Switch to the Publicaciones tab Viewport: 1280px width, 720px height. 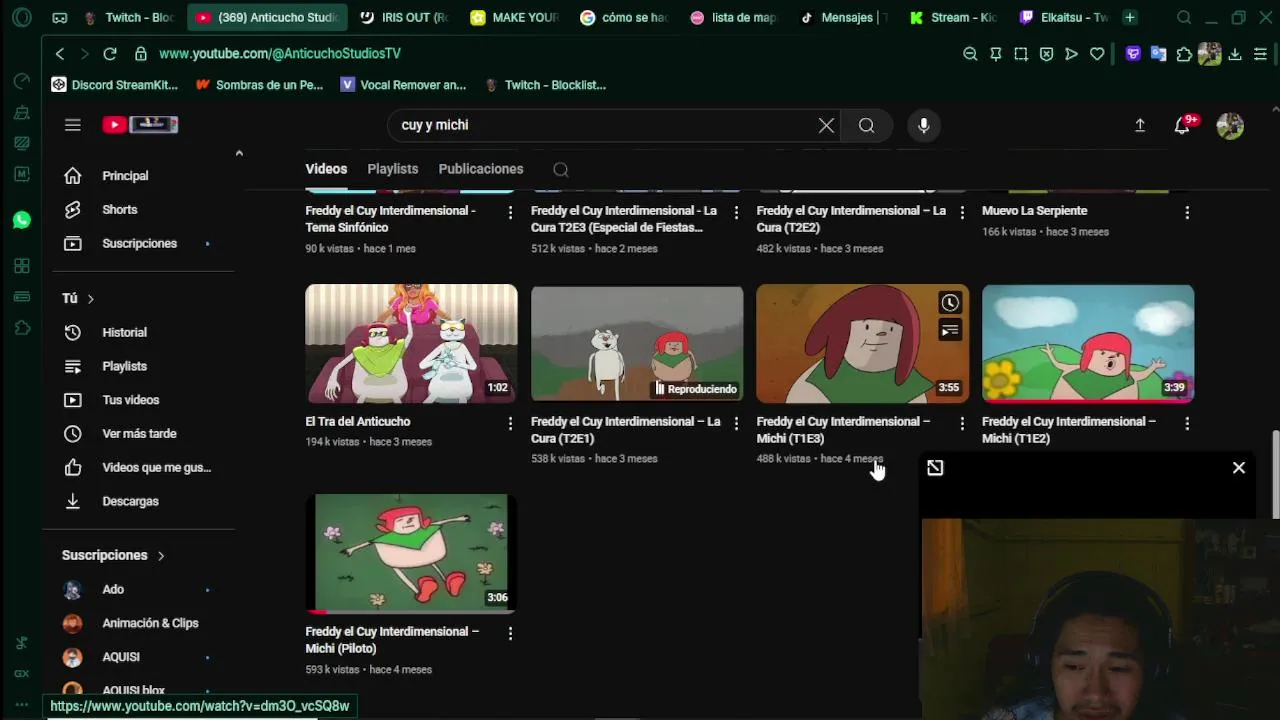pyautogui.click(x=481, y=169)
